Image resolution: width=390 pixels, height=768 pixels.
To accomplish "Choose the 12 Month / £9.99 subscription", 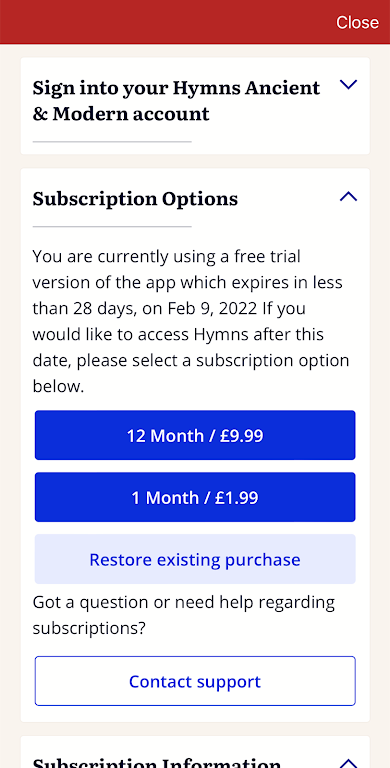I will 195,435.
